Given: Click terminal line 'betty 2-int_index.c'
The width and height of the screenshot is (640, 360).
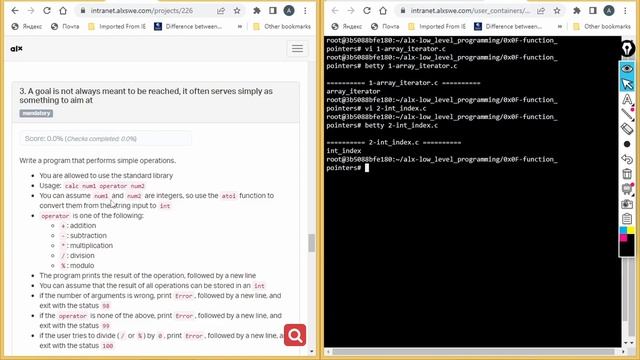Looking at the screenshot, I should 401,125.
